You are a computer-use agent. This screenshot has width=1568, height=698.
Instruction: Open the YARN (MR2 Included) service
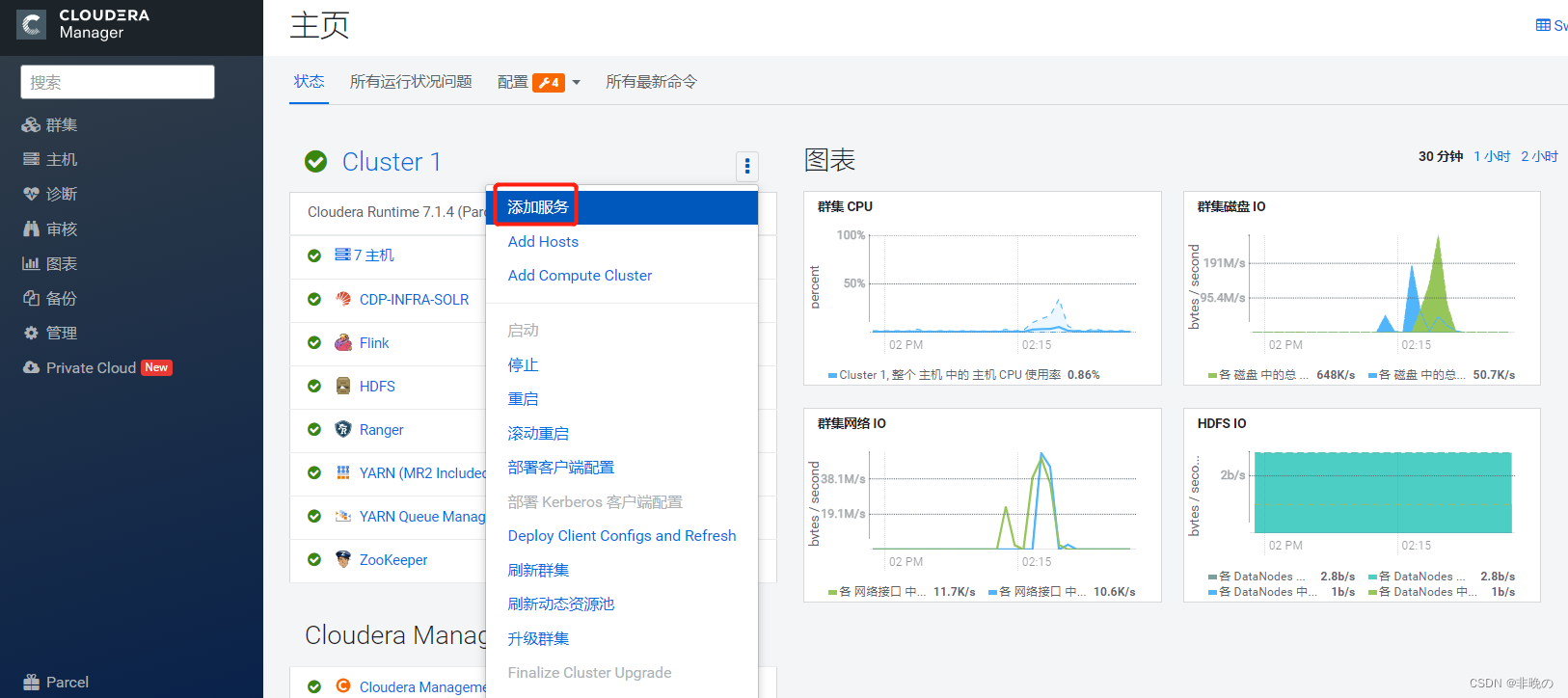point(422,473)
